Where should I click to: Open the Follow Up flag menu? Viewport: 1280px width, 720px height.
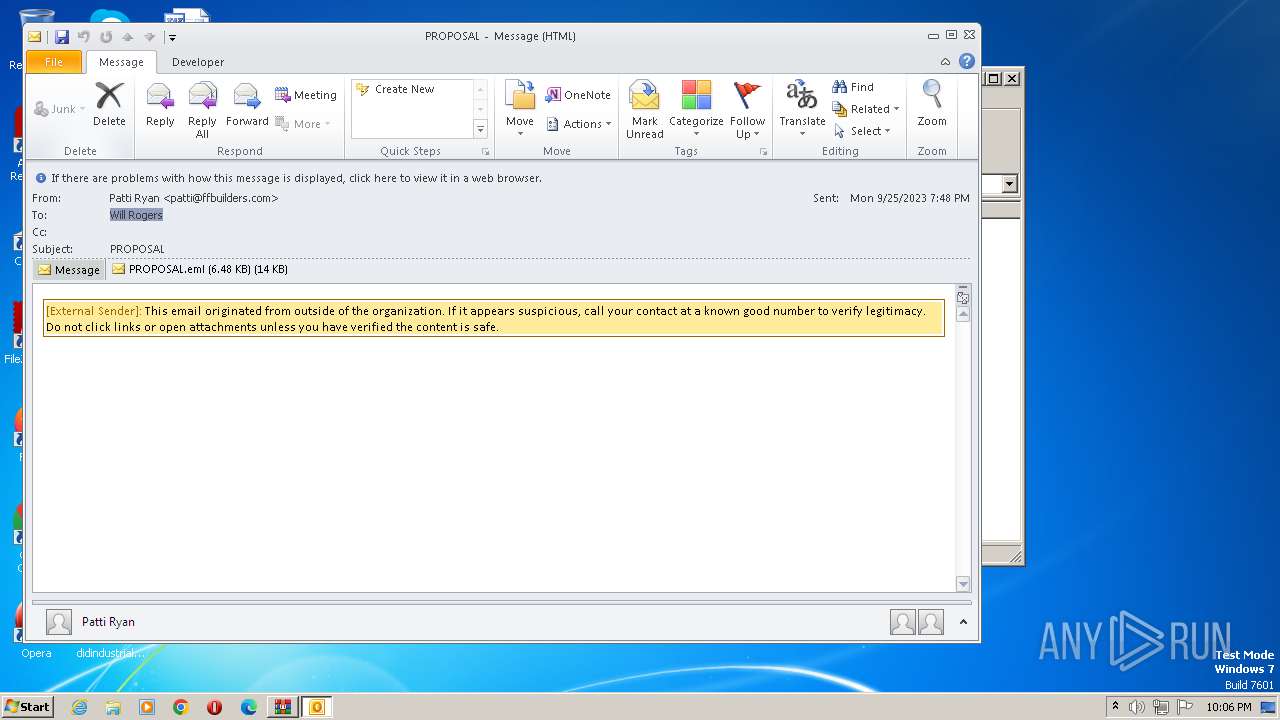(x=747, y=109)
